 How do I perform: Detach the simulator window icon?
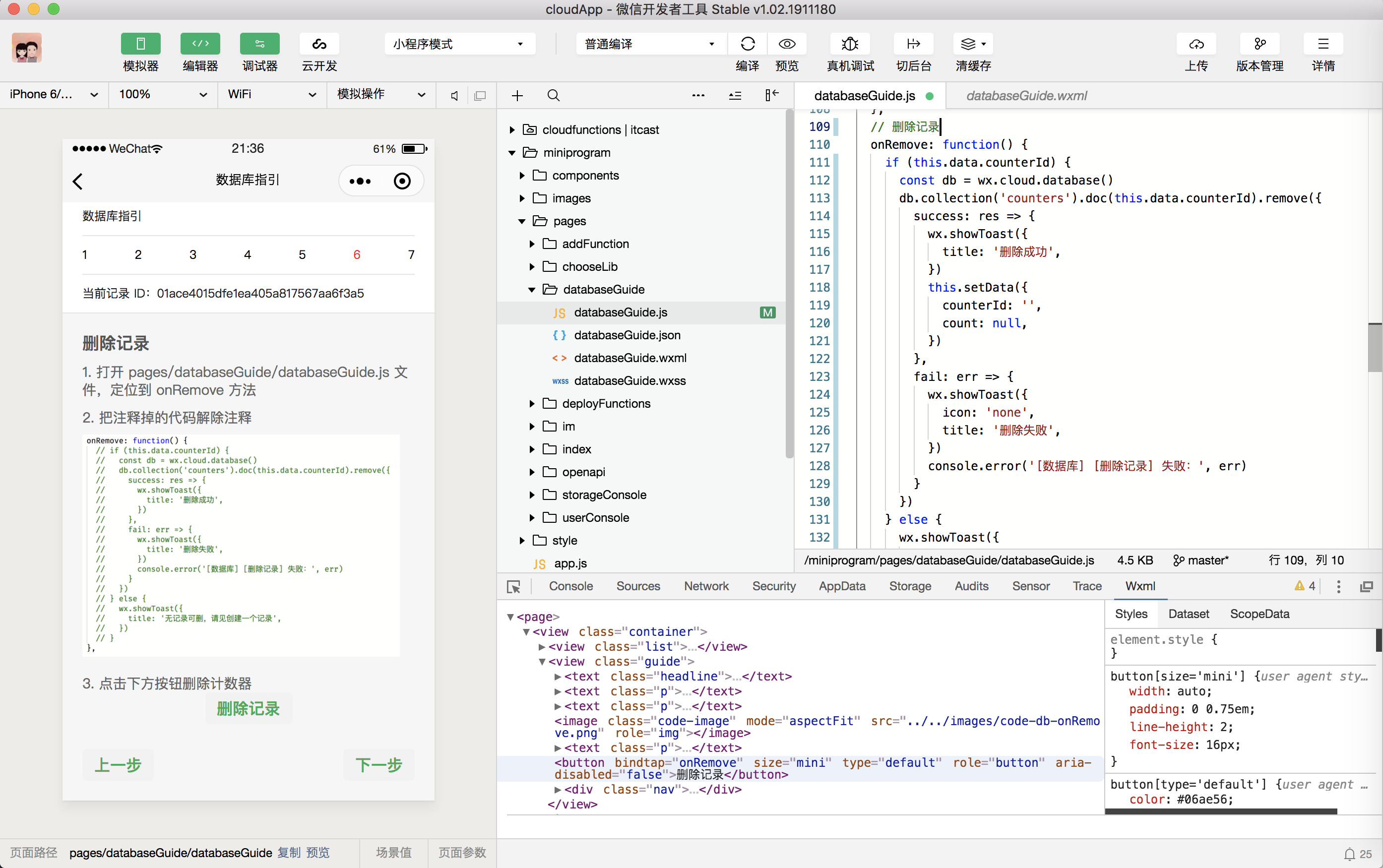(480, 95)
